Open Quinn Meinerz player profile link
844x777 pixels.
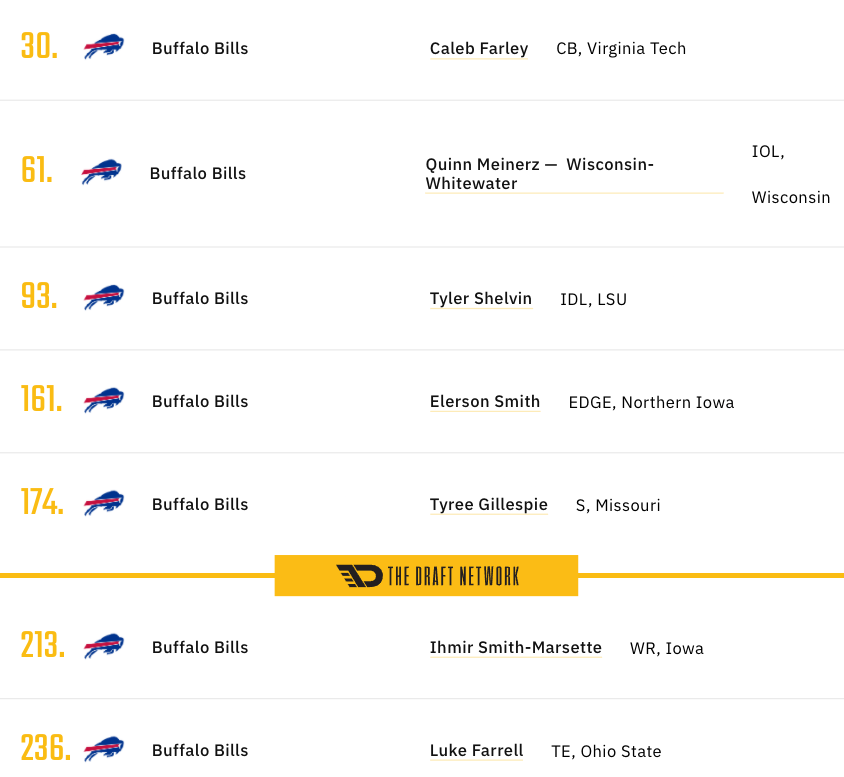pyautogui.click(x=539, y=173)
